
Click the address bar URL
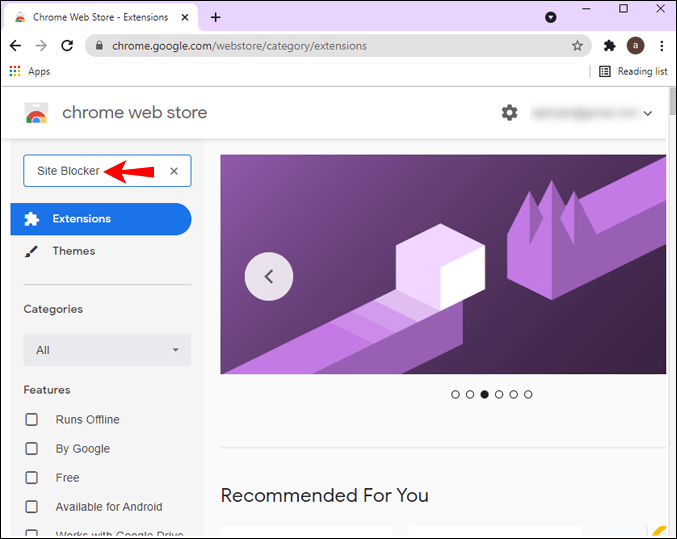(x=240, y=46)
